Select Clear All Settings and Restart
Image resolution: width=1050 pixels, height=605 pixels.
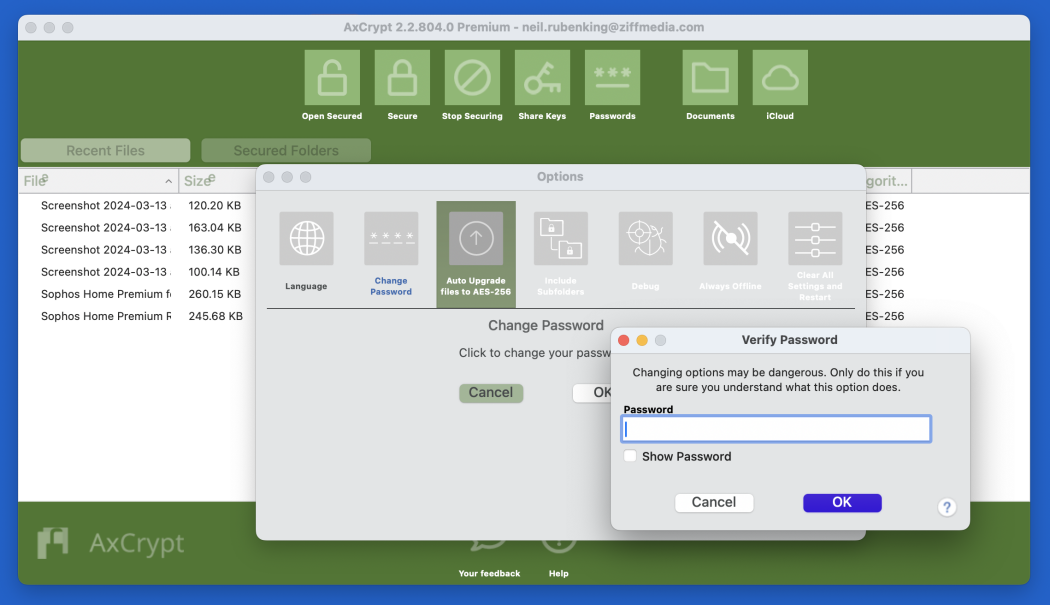click(814, 238)
